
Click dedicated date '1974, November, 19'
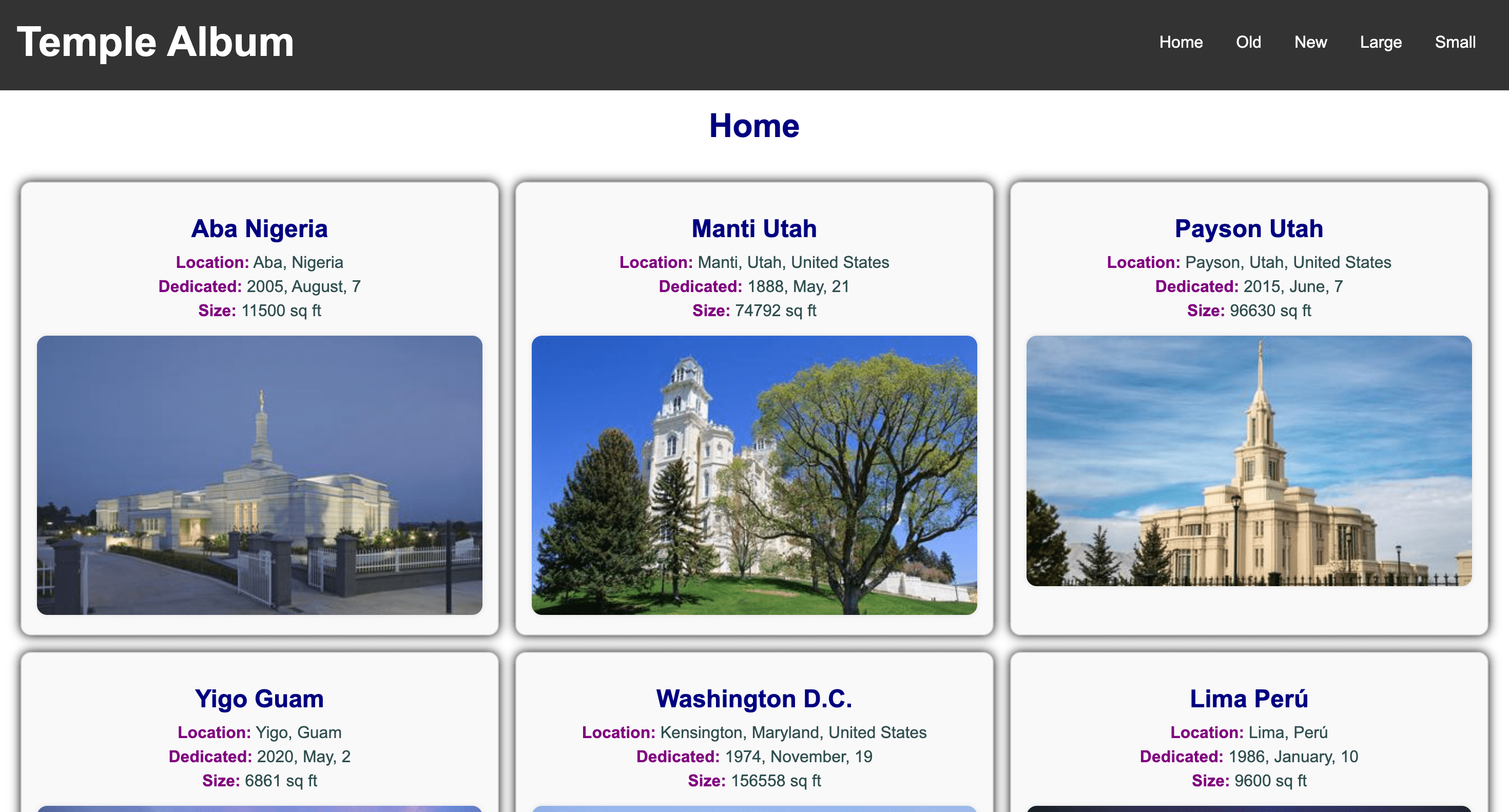click(799, 757)
